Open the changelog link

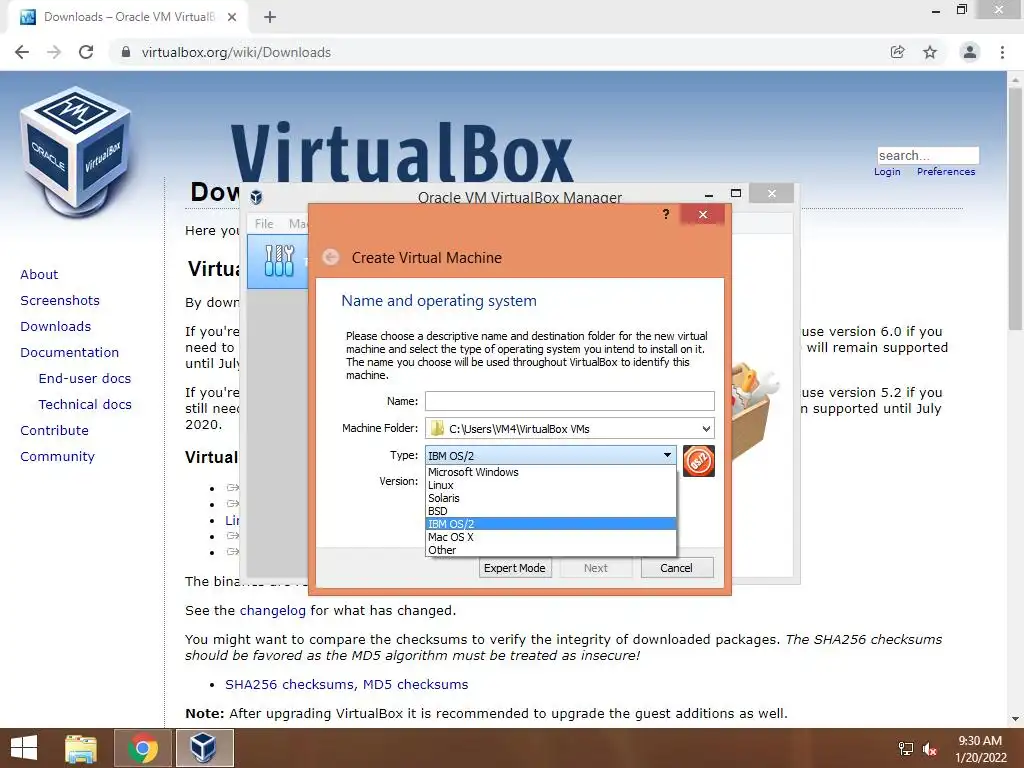tap(272, 611)
